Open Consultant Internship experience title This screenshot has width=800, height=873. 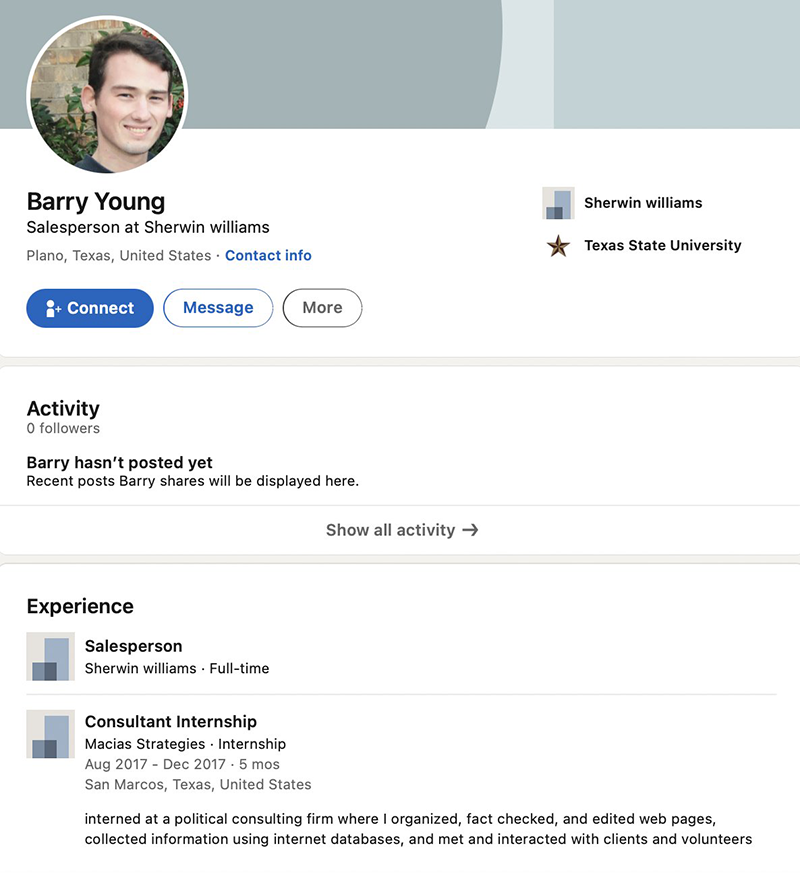pos(171,722)
